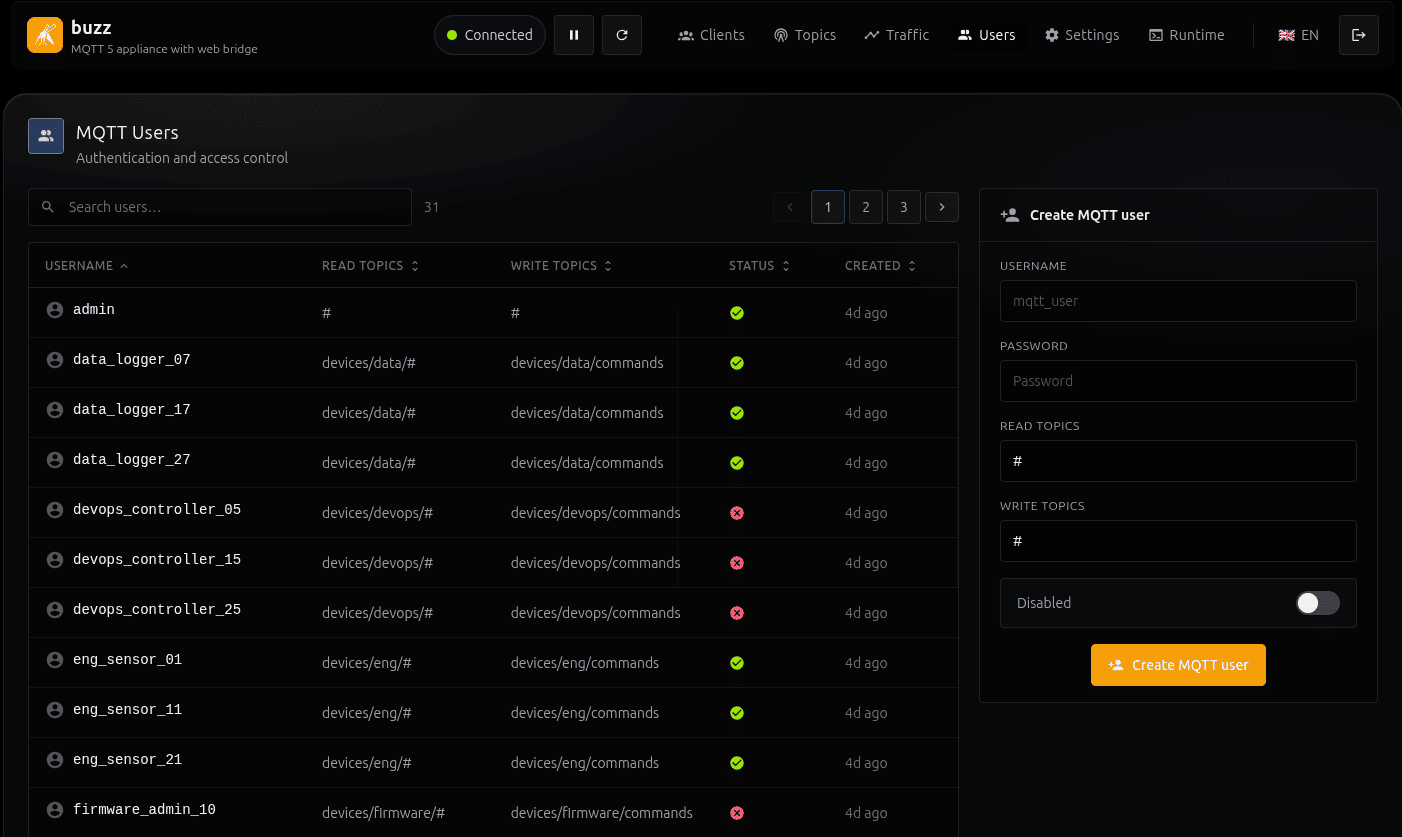Click the buzz mosquito logo icon
1402x837 pixels.
(x=45, y=35)
